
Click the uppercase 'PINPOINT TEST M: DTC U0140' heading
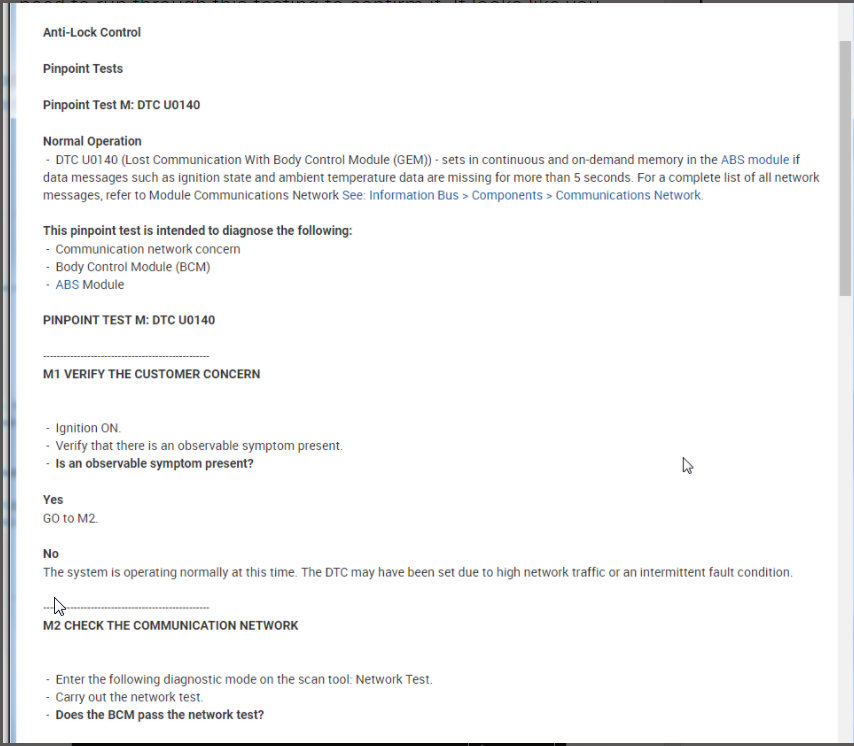(x=129, y=321)
